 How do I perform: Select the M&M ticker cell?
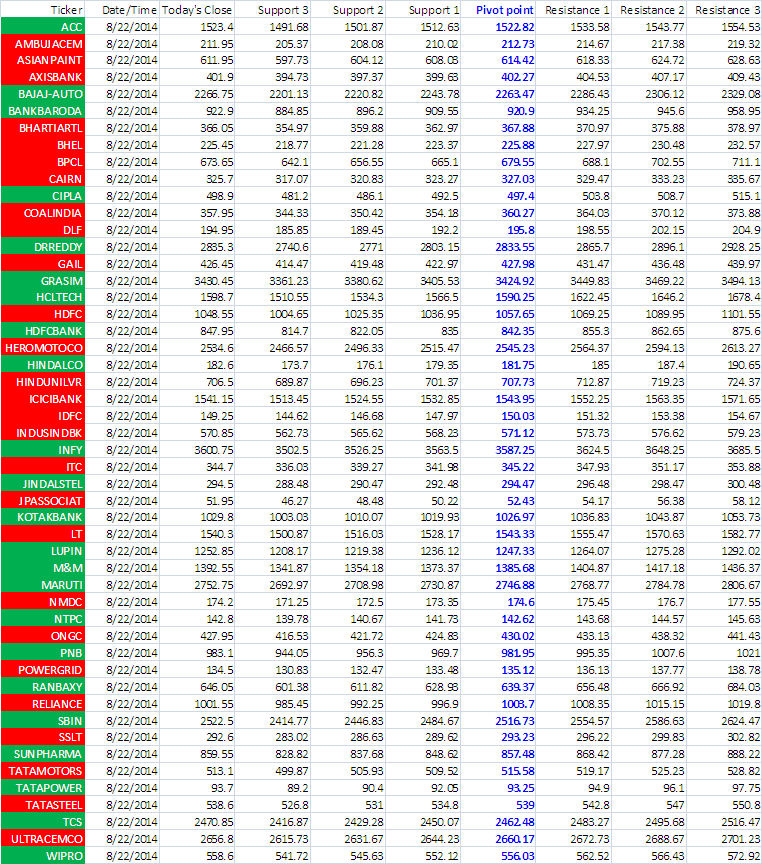(43, 568)
